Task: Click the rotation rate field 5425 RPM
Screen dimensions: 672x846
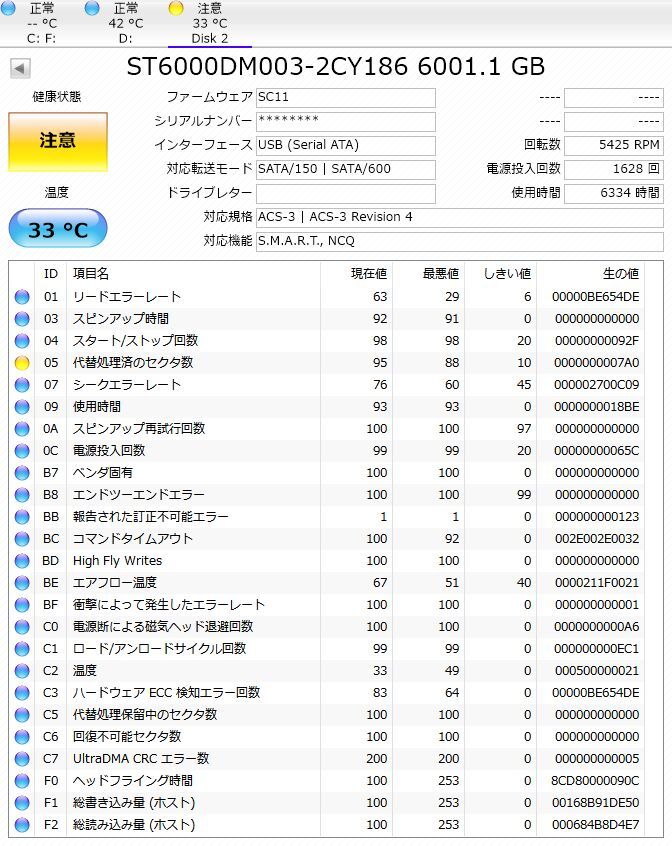Action: [614, 145]
